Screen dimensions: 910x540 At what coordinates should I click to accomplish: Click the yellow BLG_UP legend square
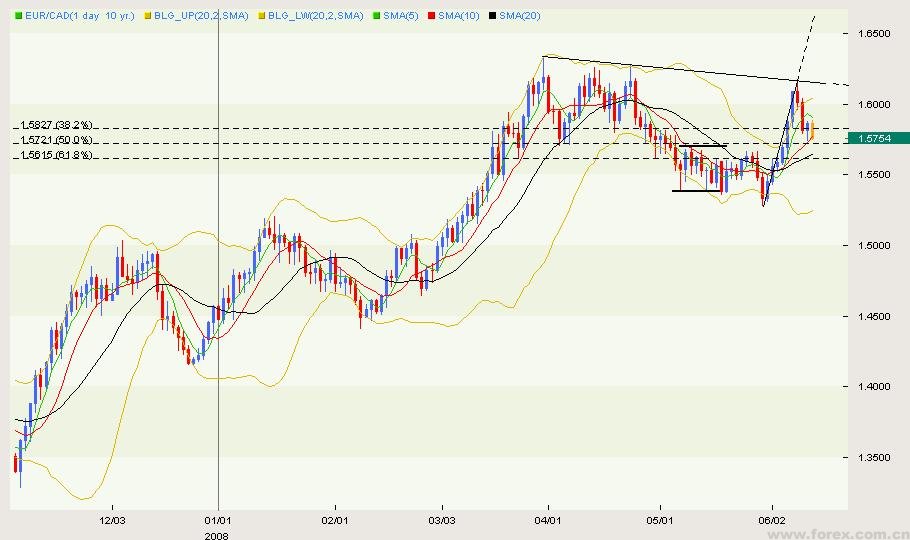click(x=149, y=17)
